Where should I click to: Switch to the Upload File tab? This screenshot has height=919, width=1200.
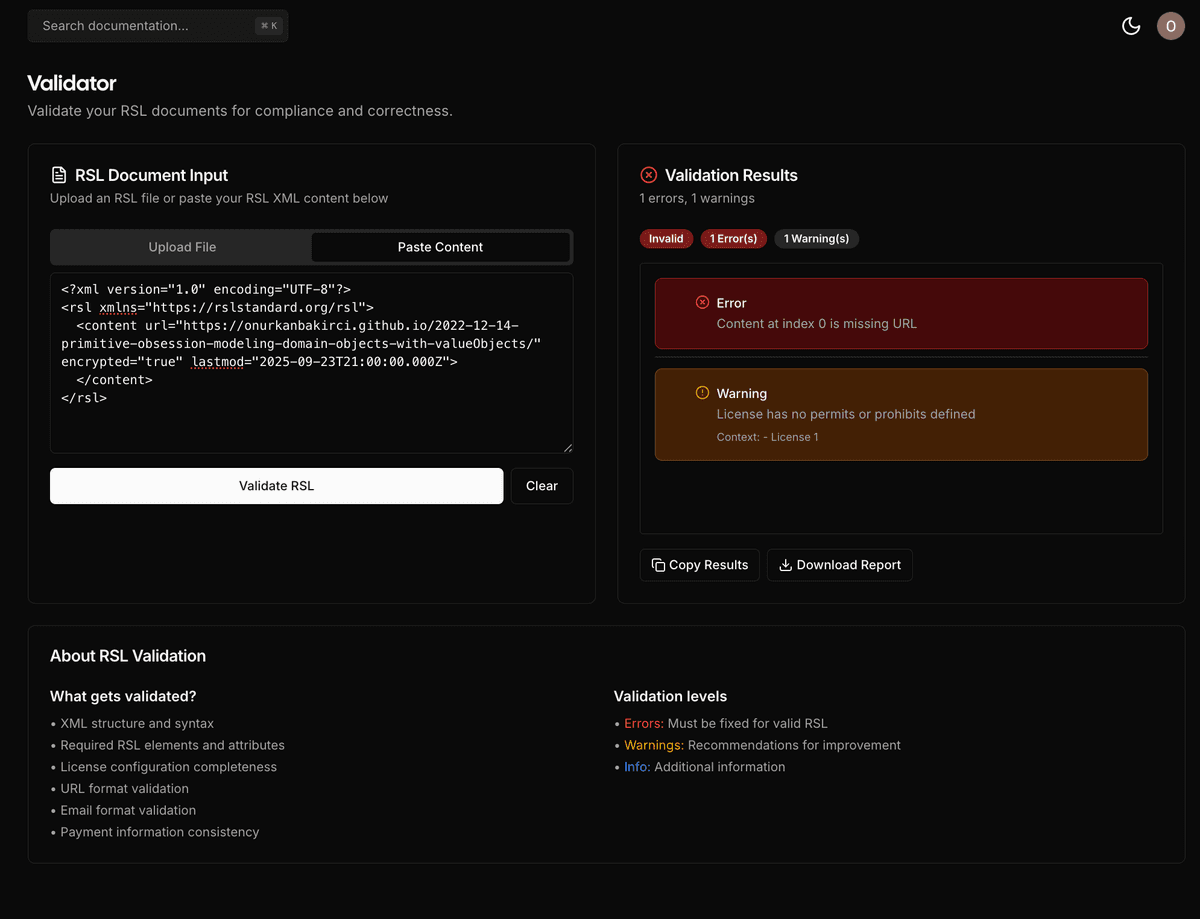pyautogui.click(x=181, y=246)
